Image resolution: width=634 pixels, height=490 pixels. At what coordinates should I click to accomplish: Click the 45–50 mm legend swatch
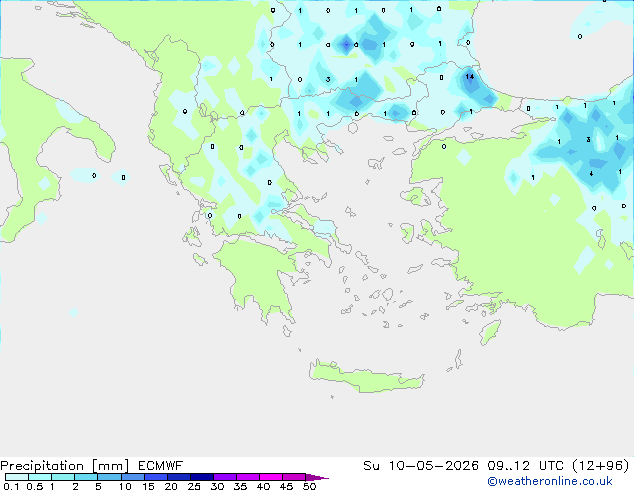[x=294, y=477]
